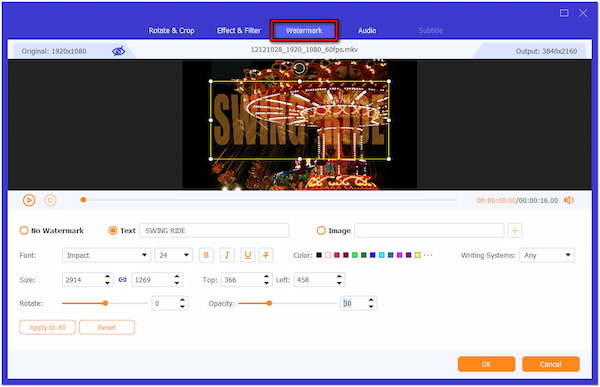Open the Writing Systems dropdown
Screen dimensions: 600x387
coord(547,255)
